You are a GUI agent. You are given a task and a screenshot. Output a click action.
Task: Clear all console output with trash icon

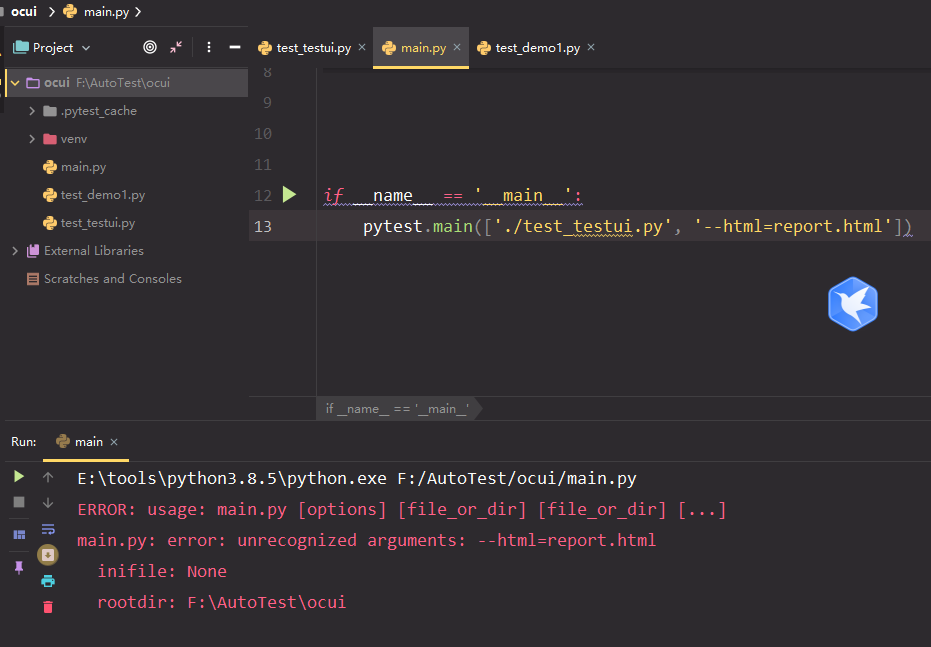tap(47, 607)
